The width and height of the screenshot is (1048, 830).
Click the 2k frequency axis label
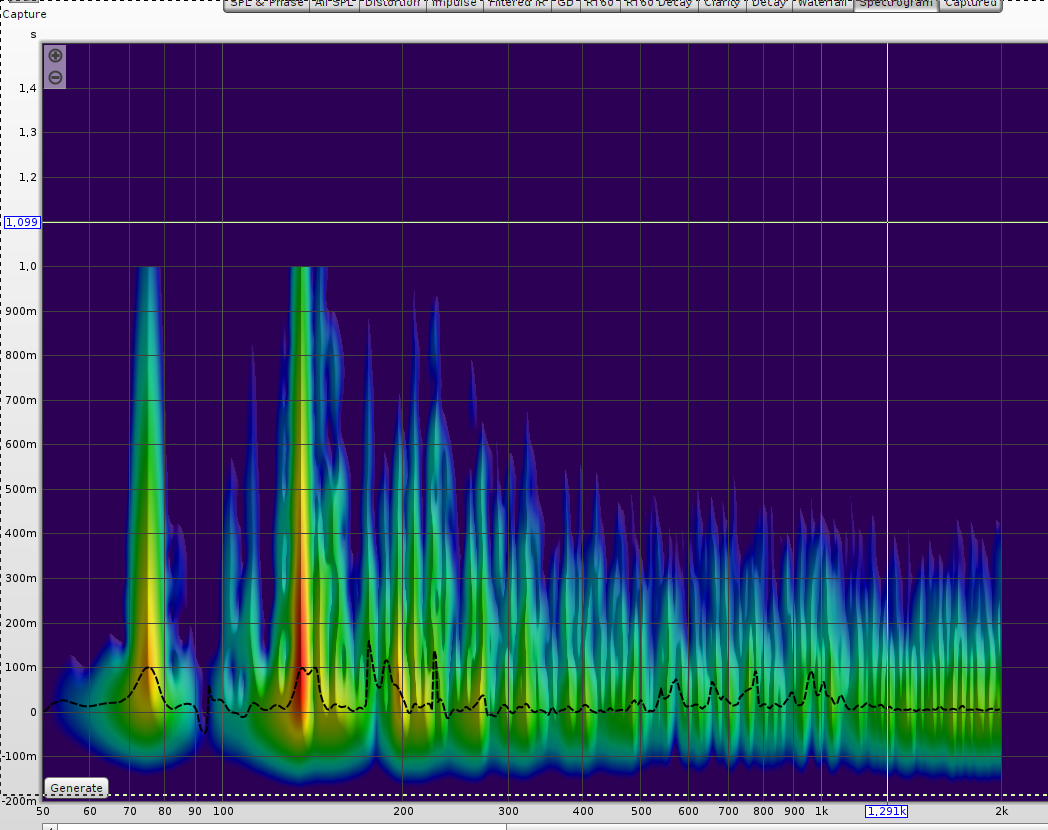pos(1001,811)
